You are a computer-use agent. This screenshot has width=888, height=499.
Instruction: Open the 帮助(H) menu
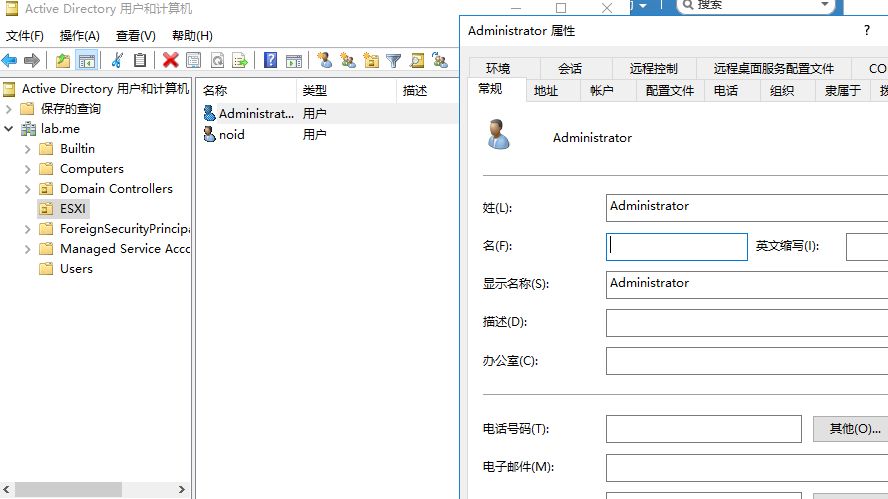[x=193, y=36]
